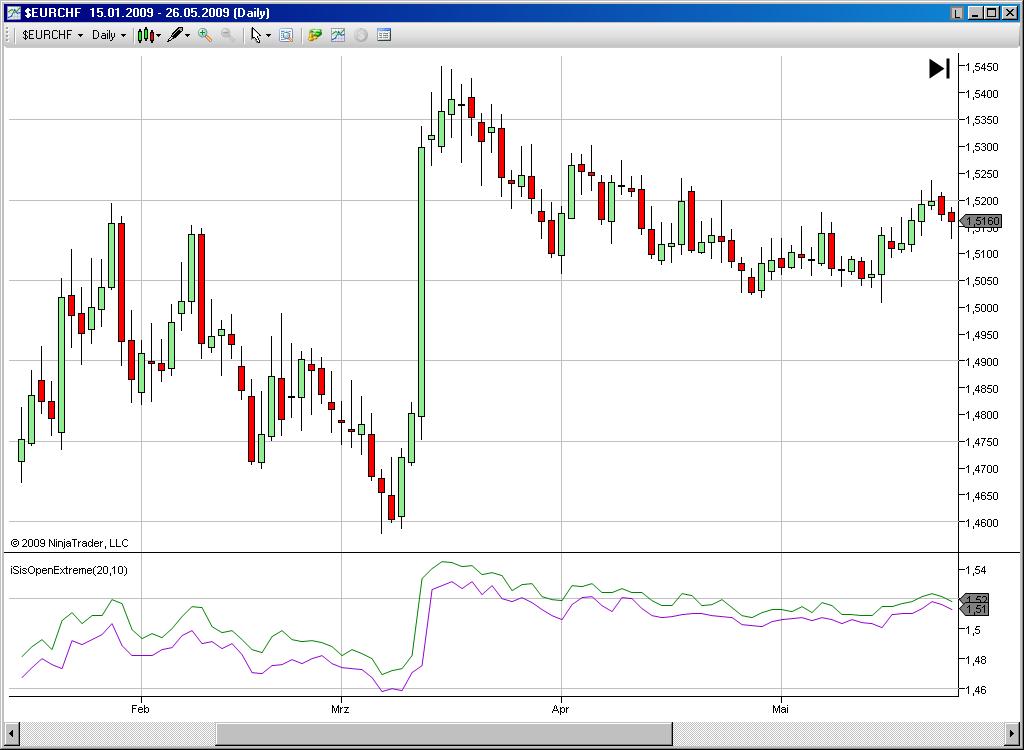
Task: Click the chart window title icon
Action: point(13,12)
